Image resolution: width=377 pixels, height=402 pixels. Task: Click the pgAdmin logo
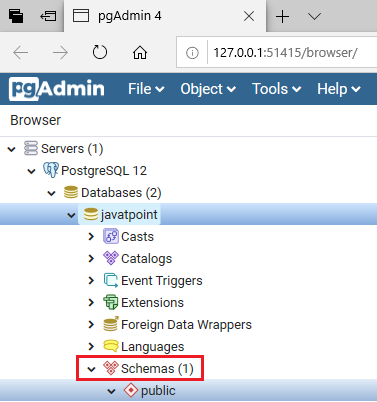point(56,89)
